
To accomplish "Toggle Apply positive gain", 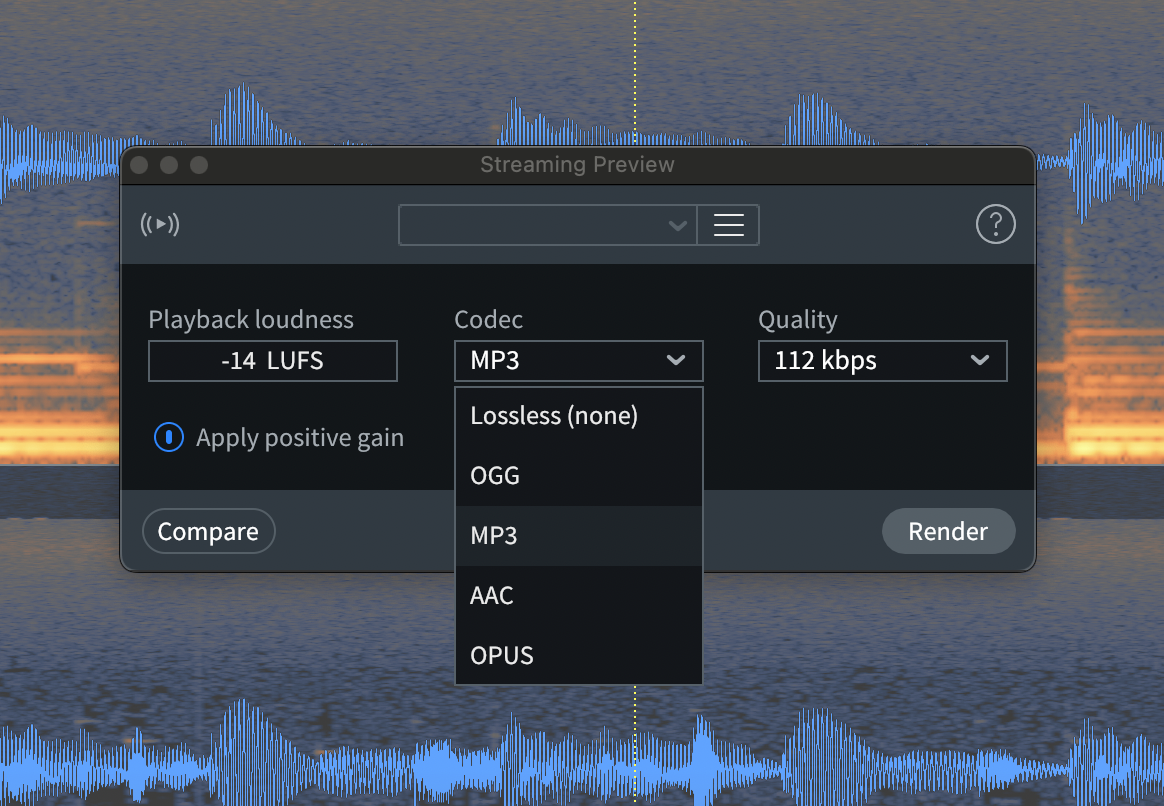I will [x=169, y=438].
